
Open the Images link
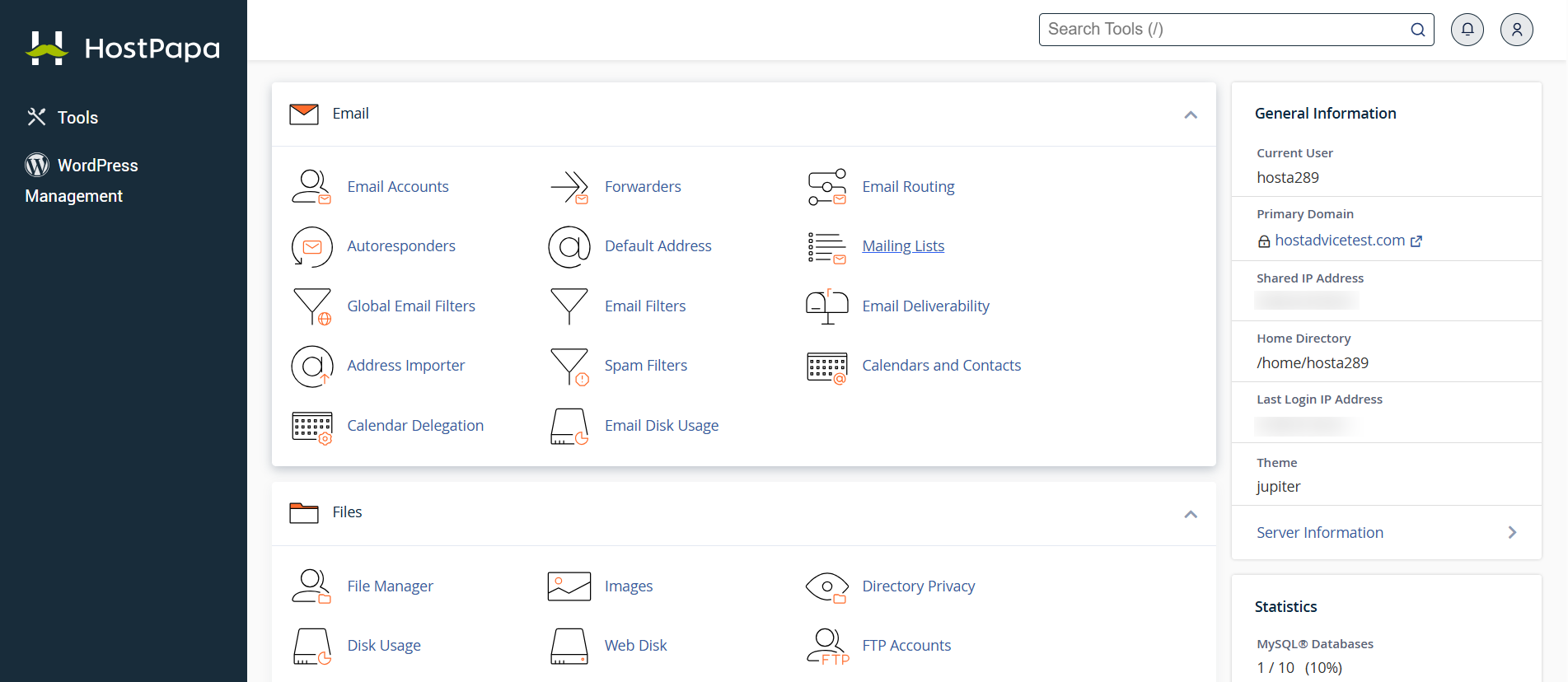629,586
